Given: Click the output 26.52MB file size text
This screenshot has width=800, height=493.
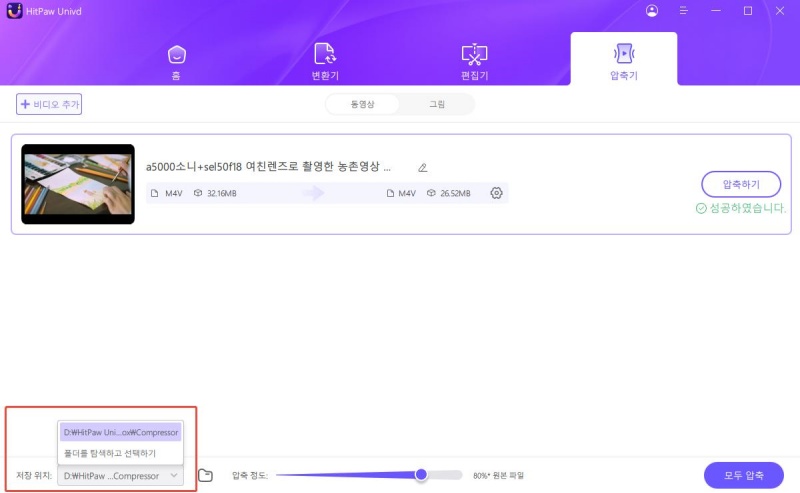Looking at the screenshot, I should click(455, 193).
